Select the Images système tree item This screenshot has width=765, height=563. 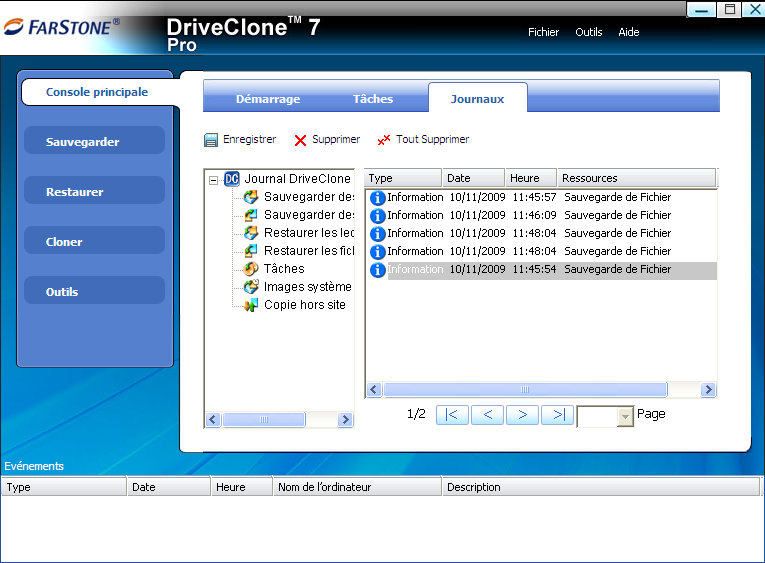coord(307,287)
